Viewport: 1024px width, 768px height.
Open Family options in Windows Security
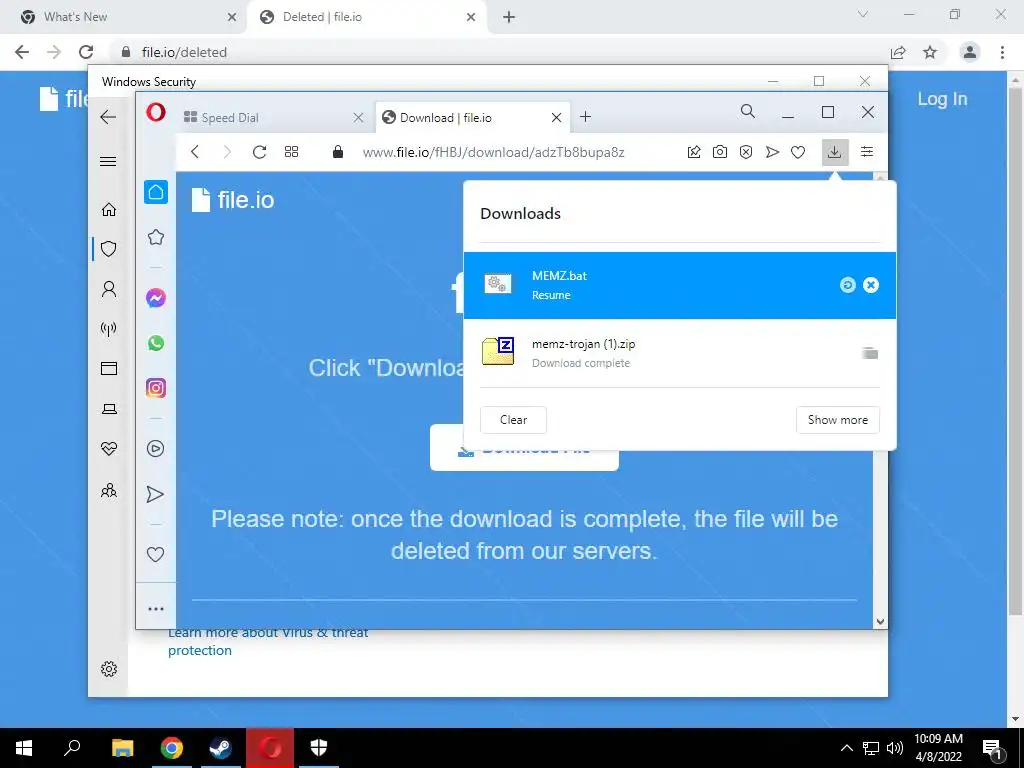108,490
